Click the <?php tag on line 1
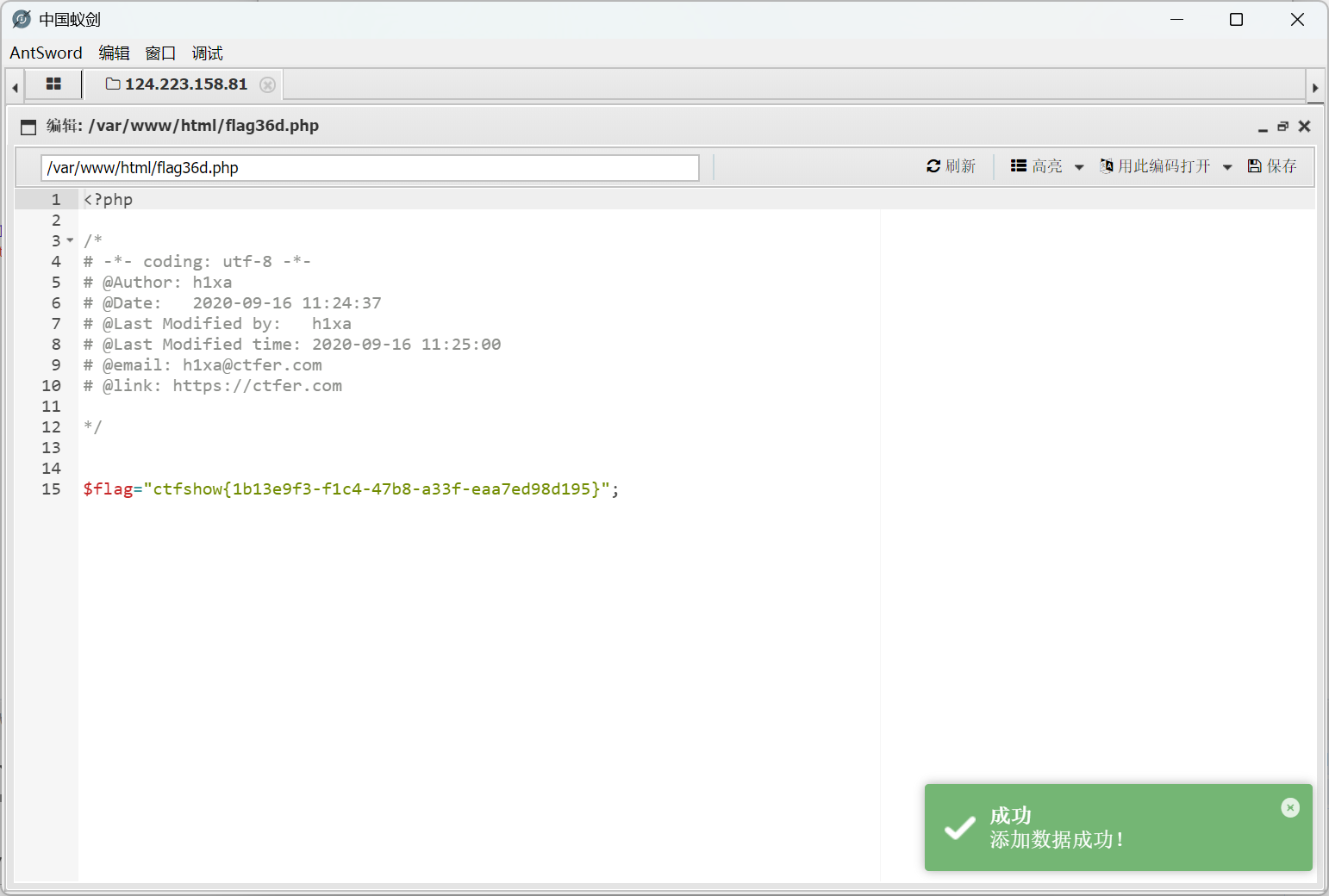Viewport: 1329px width, 896px height. click(x=108, y=200)
